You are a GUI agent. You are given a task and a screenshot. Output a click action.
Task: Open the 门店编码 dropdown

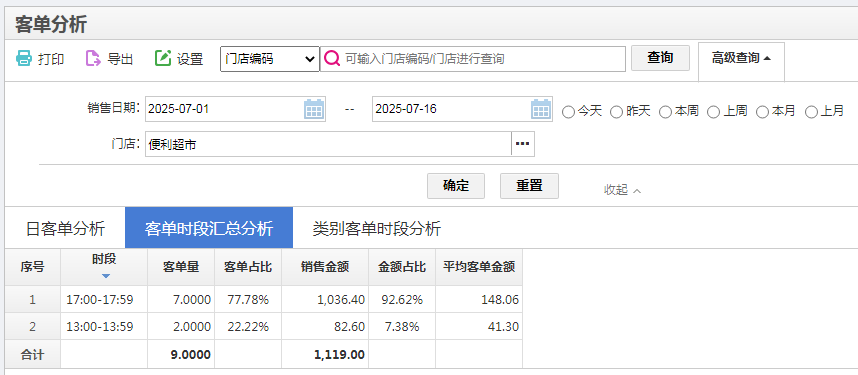(x=270, y=59)
